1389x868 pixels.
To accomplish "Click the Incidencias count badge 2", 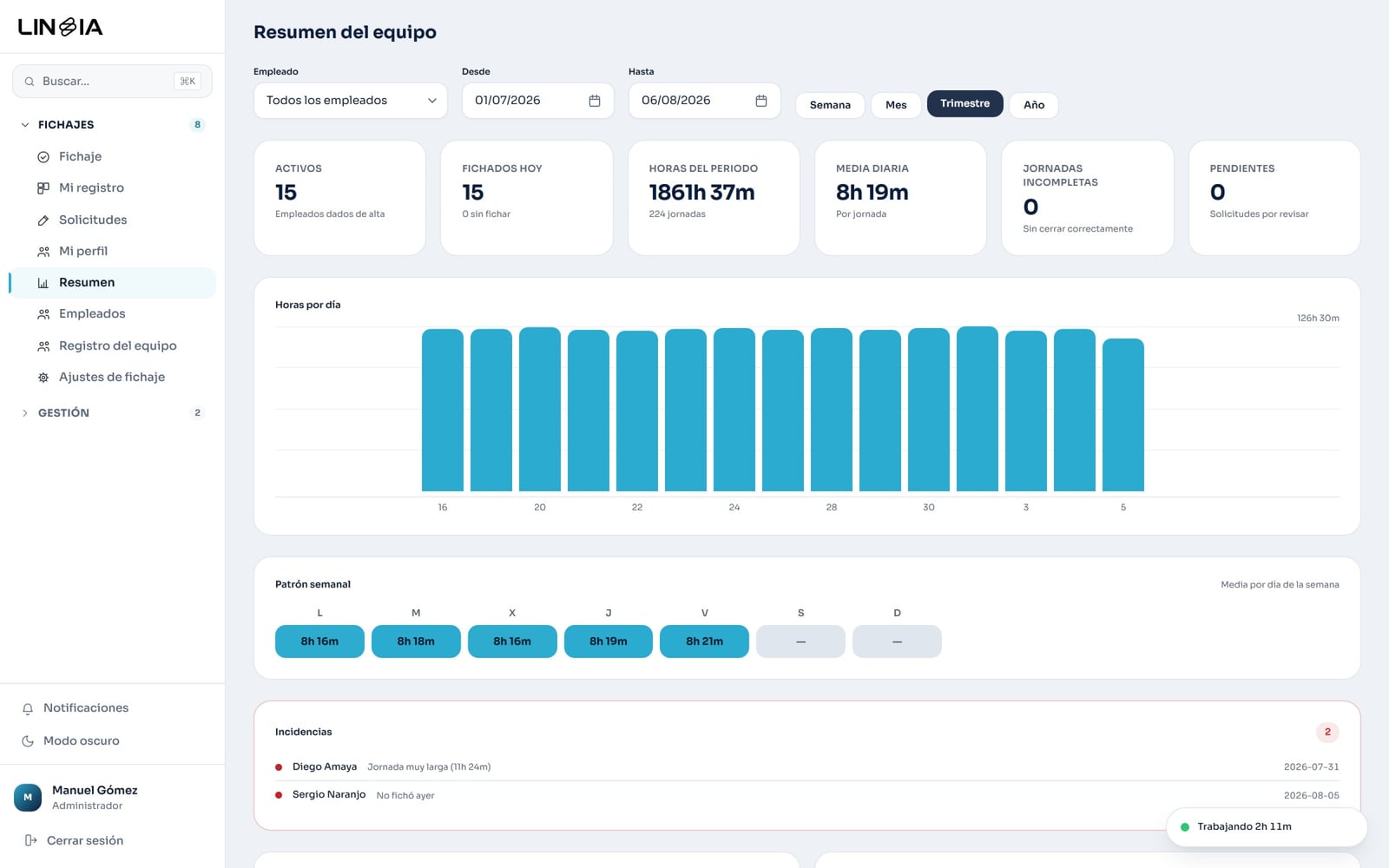I will pos(1327,733).
